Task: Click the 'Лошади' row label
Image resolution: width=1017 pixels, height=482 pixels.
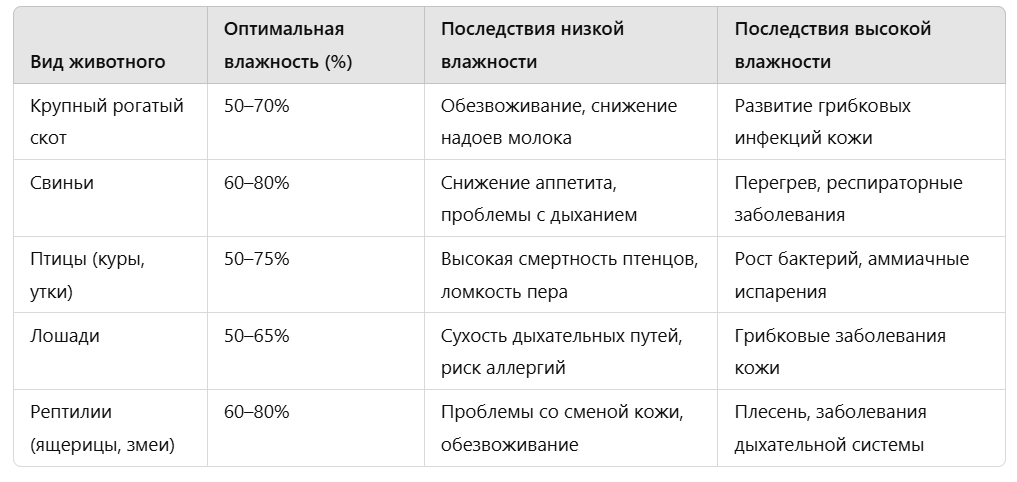Action: point(65,336)
